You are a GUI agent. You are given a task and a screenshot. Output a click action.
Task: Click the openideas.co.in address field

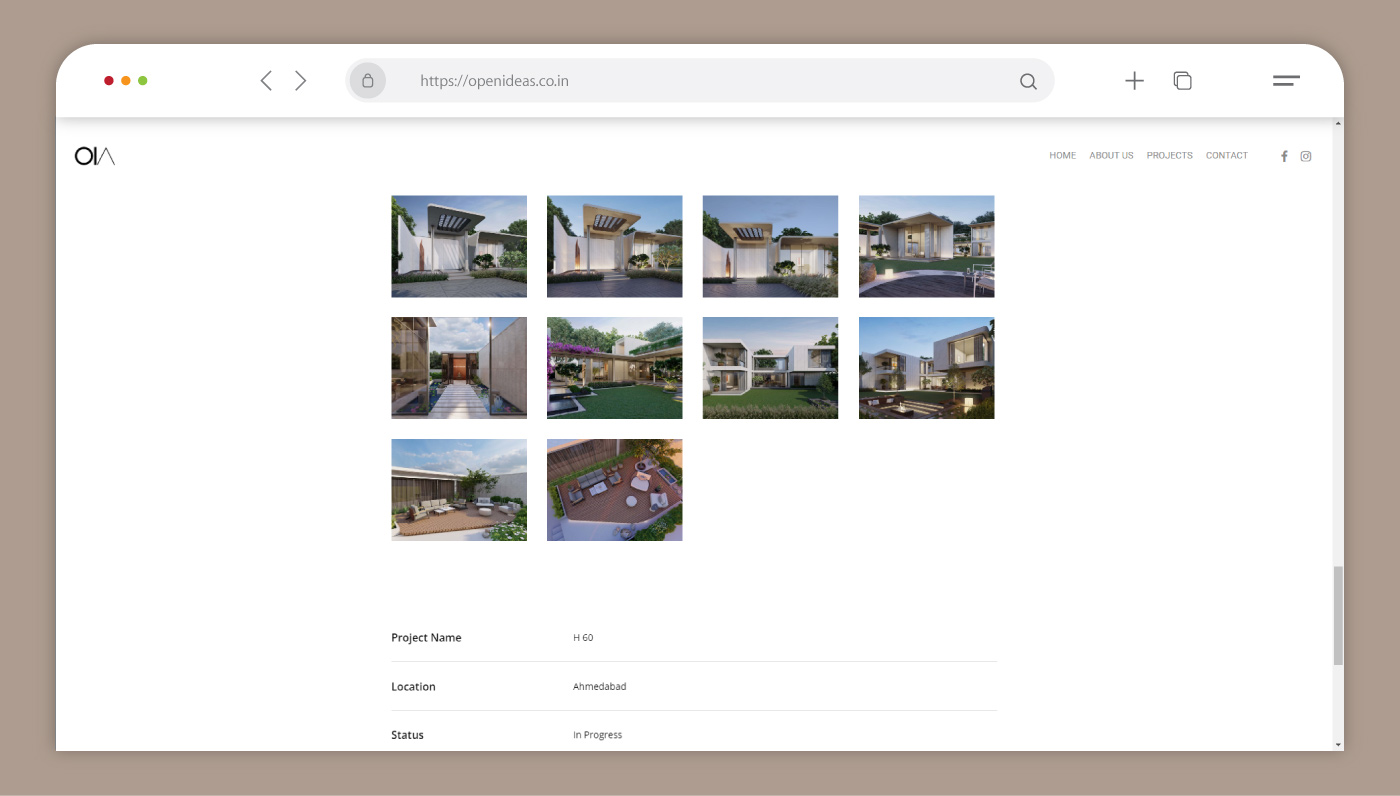[x=700, y=81]
